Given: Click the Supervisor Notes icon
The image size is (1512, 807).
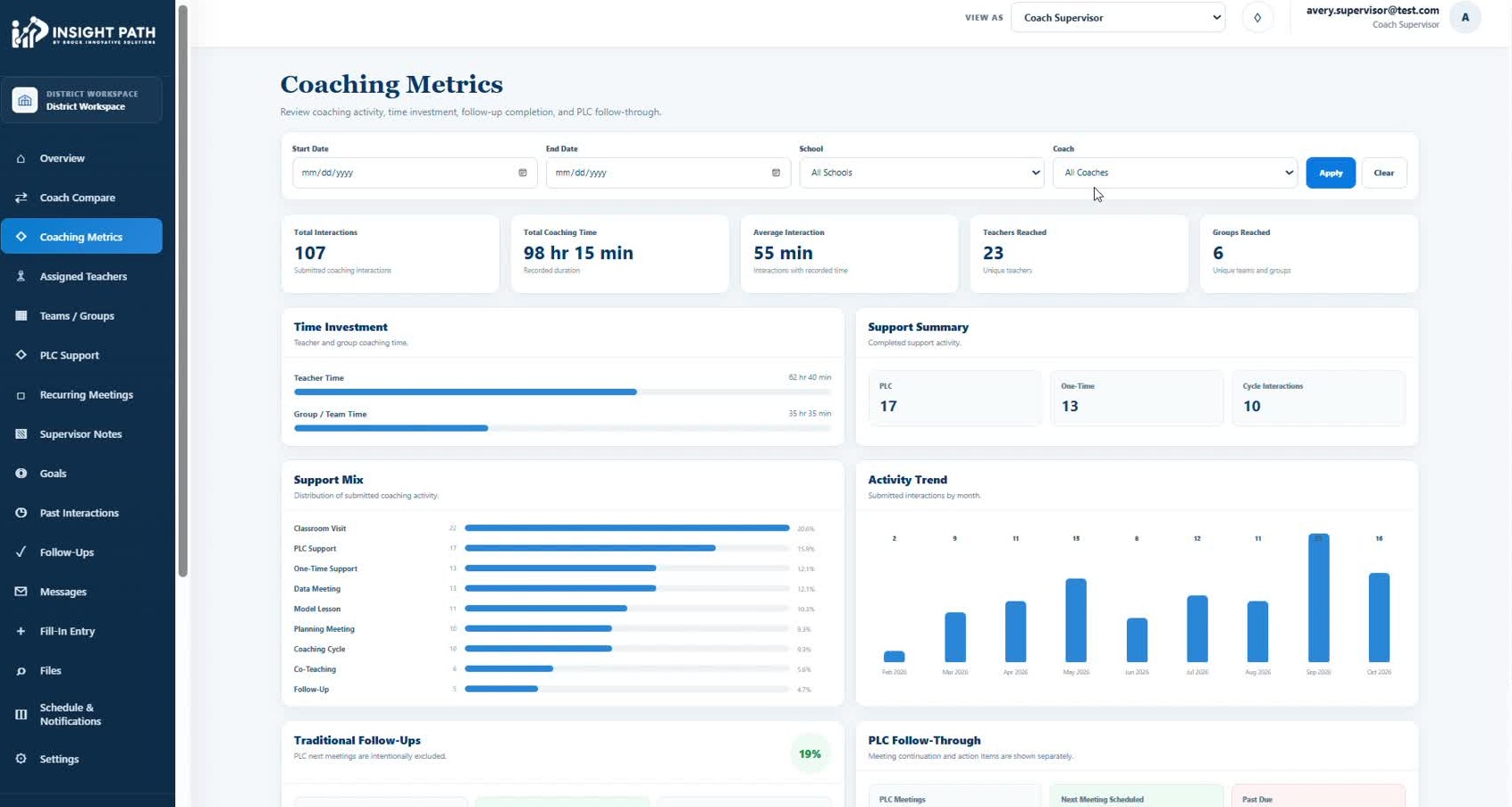Looking at the screenshot, I should (21, 434).
